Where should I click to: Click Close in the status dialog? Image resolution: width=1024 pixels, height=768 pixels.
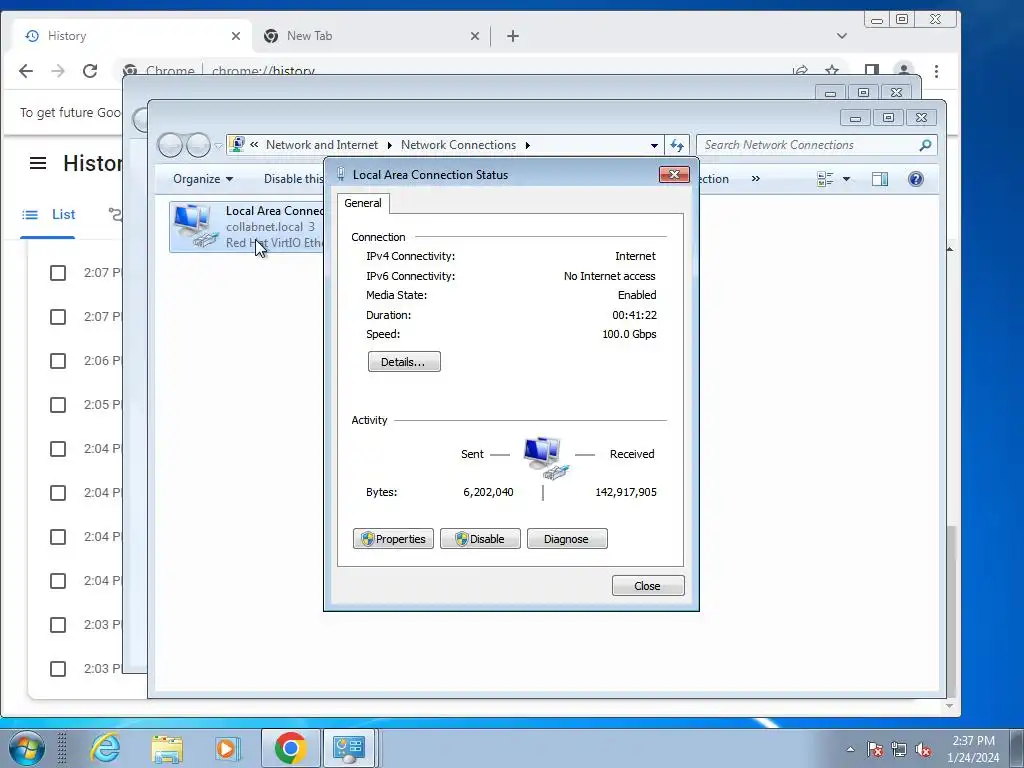[648, 586]
